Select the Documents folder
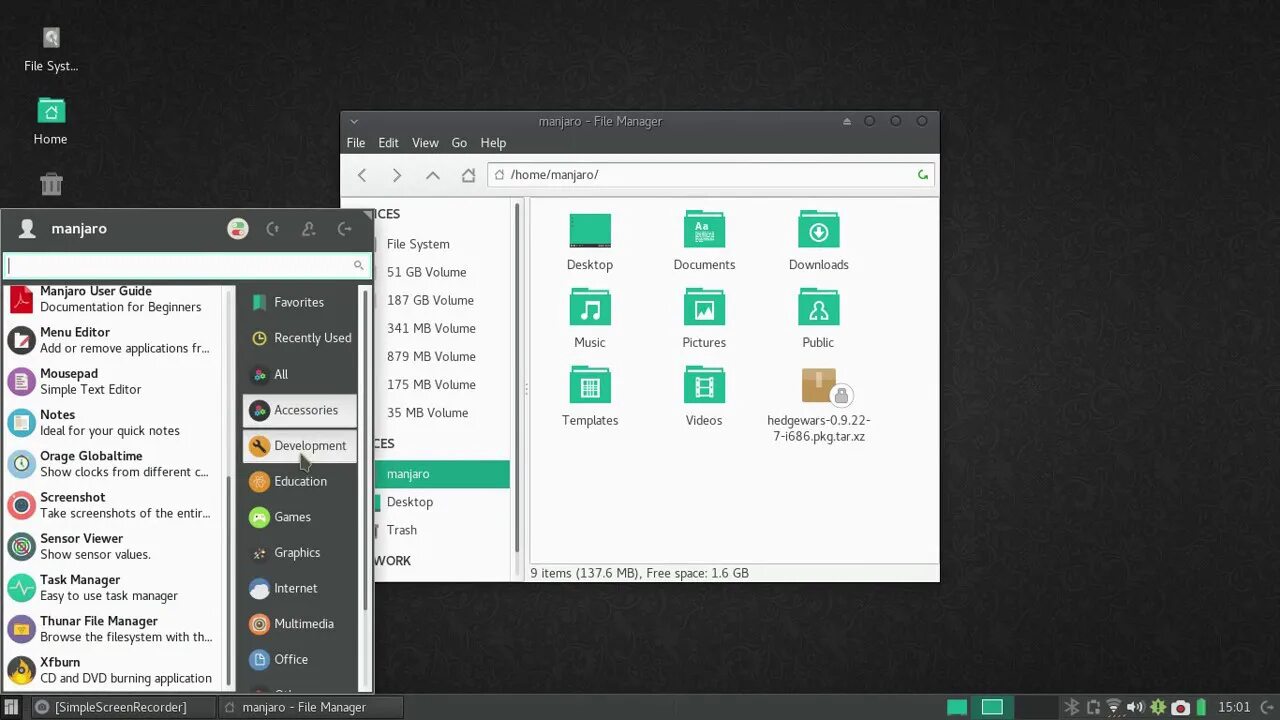Viewport: 1280px width, 720px height. click(x=704, y=241)
